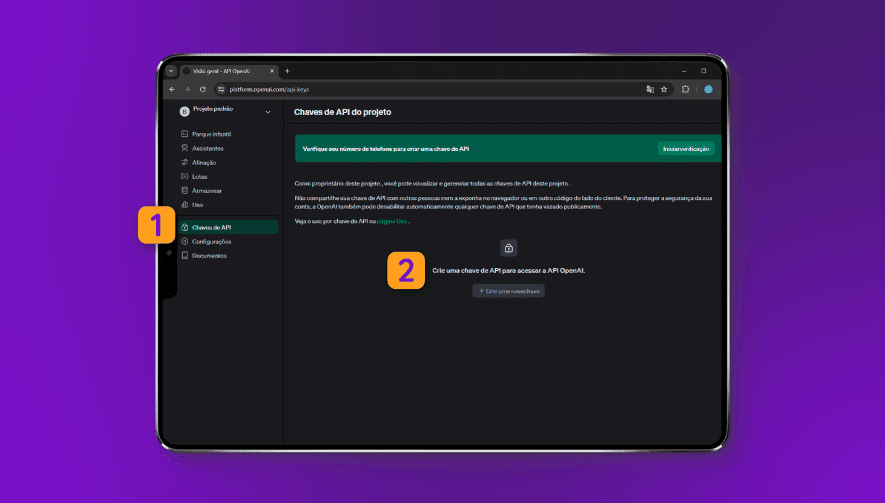Click the Afinação sliders icon
This screenshot has height=503, width=885.
[185, 163]
